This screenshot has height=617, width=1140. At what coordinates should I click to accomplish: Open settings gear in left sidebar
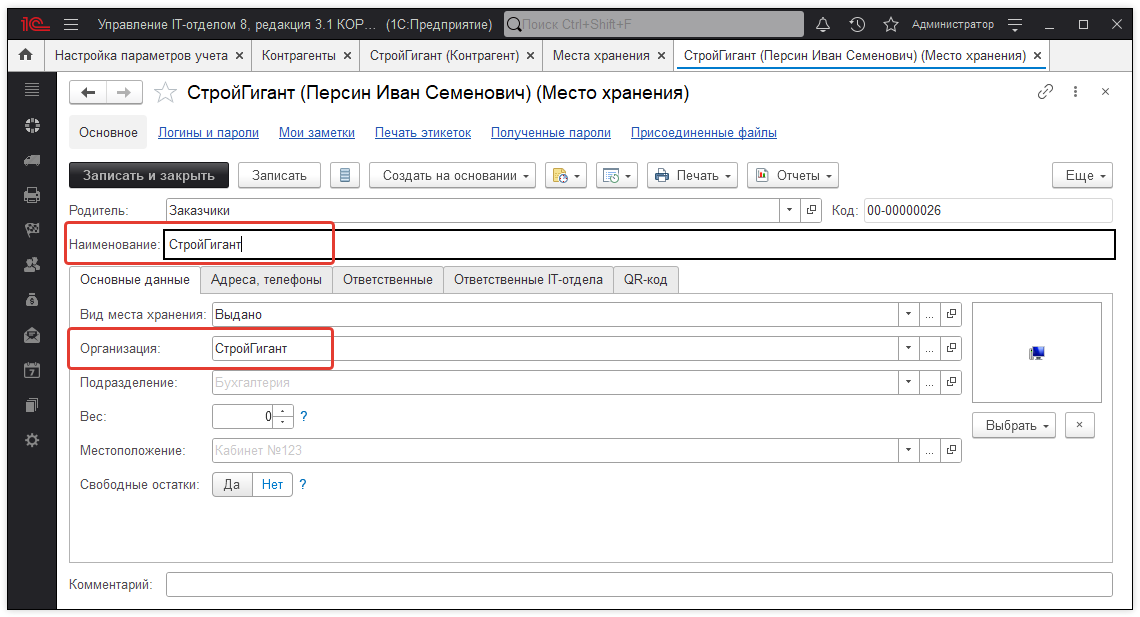coord(32,440)
